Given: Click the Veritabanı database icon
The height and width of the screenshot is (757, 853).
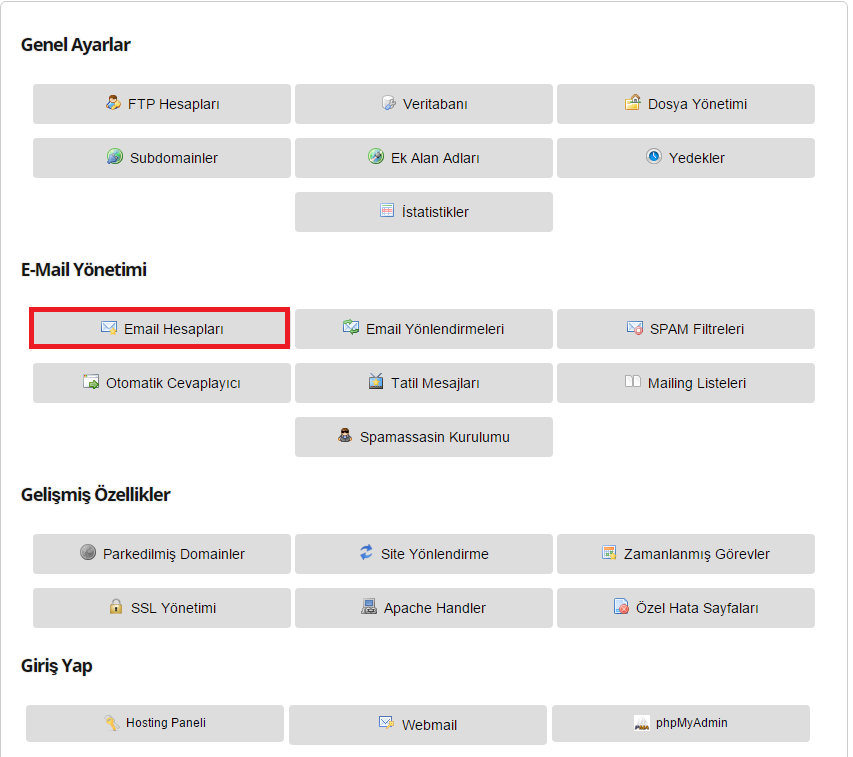Looking at the screenshot, I should click(x=389, y=103).
